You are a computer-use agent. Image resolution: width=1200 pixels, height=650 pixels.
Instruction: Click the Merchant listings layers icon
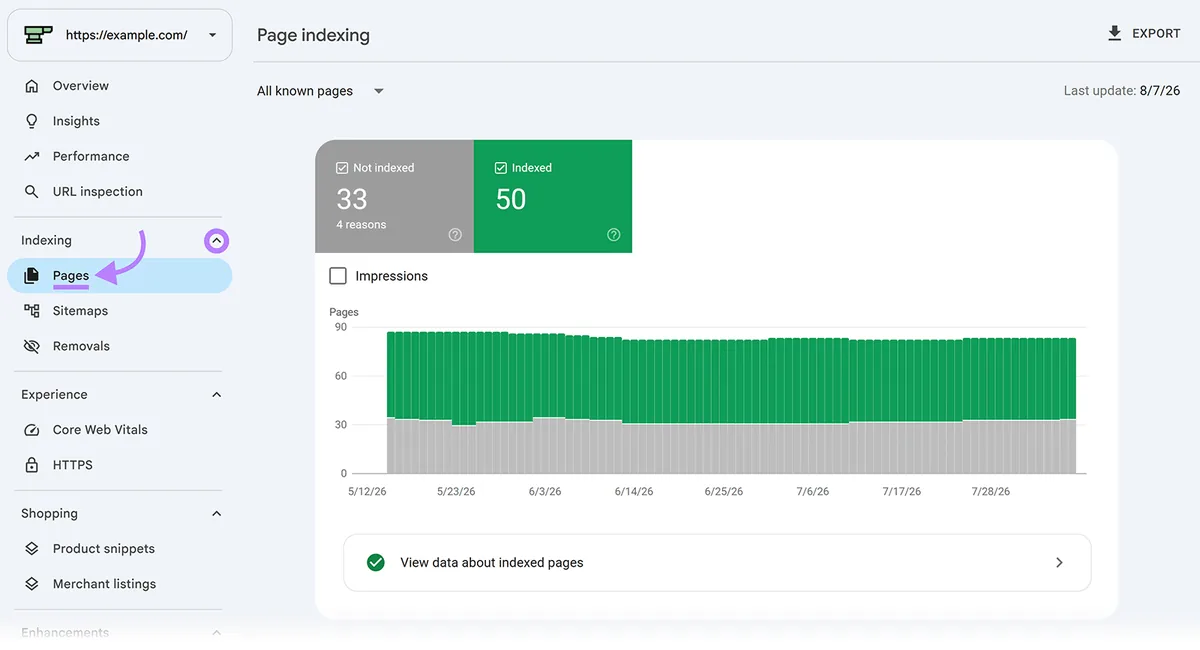(x=32, y=584)
